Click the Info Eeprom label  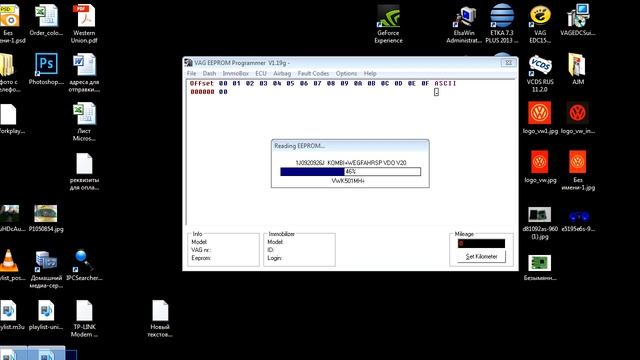tap(201, 258)
